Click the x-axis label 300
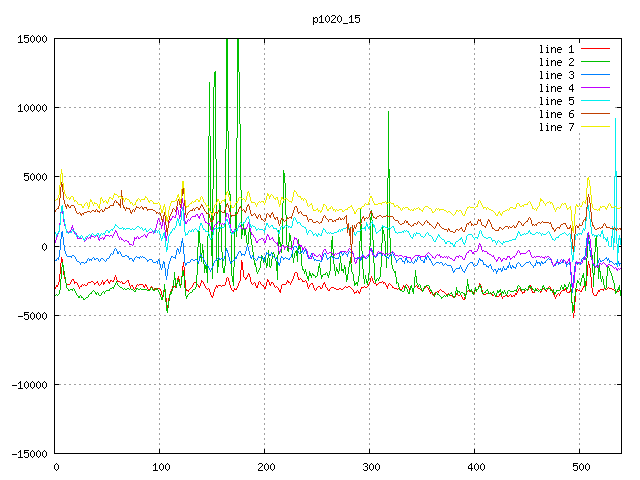This screenshot has height=480, width=640. pos(371,467)
